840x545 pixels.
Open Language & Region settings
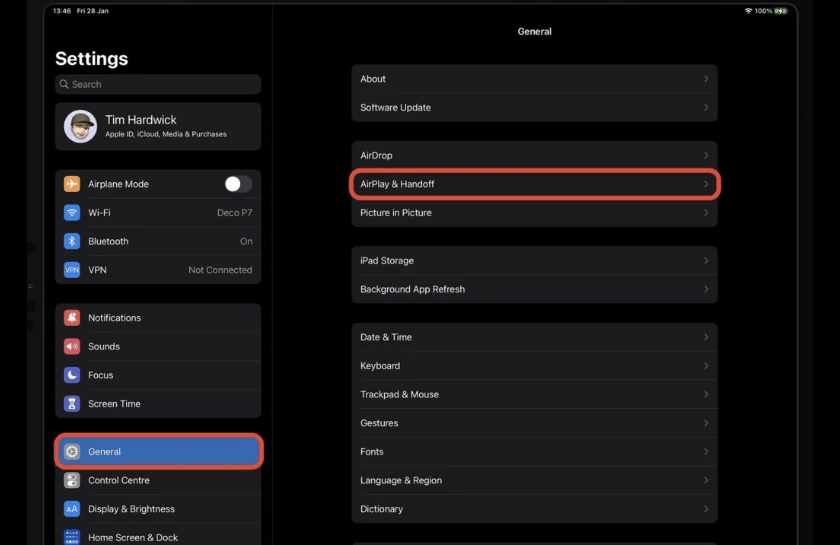coord(534,480)
